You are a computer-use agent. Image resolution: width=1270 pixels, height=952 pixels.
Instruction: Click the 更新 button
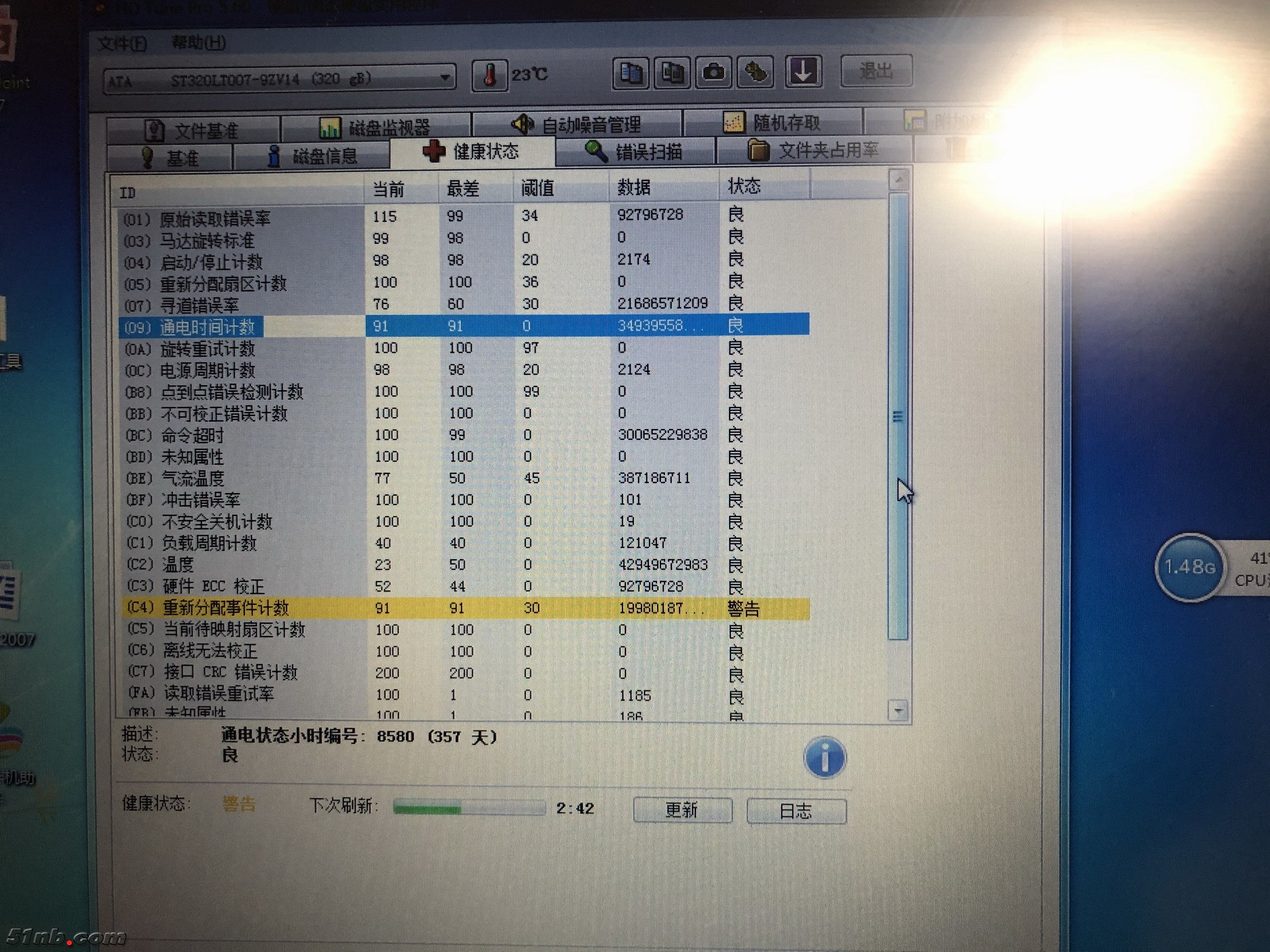coord(682,810)
